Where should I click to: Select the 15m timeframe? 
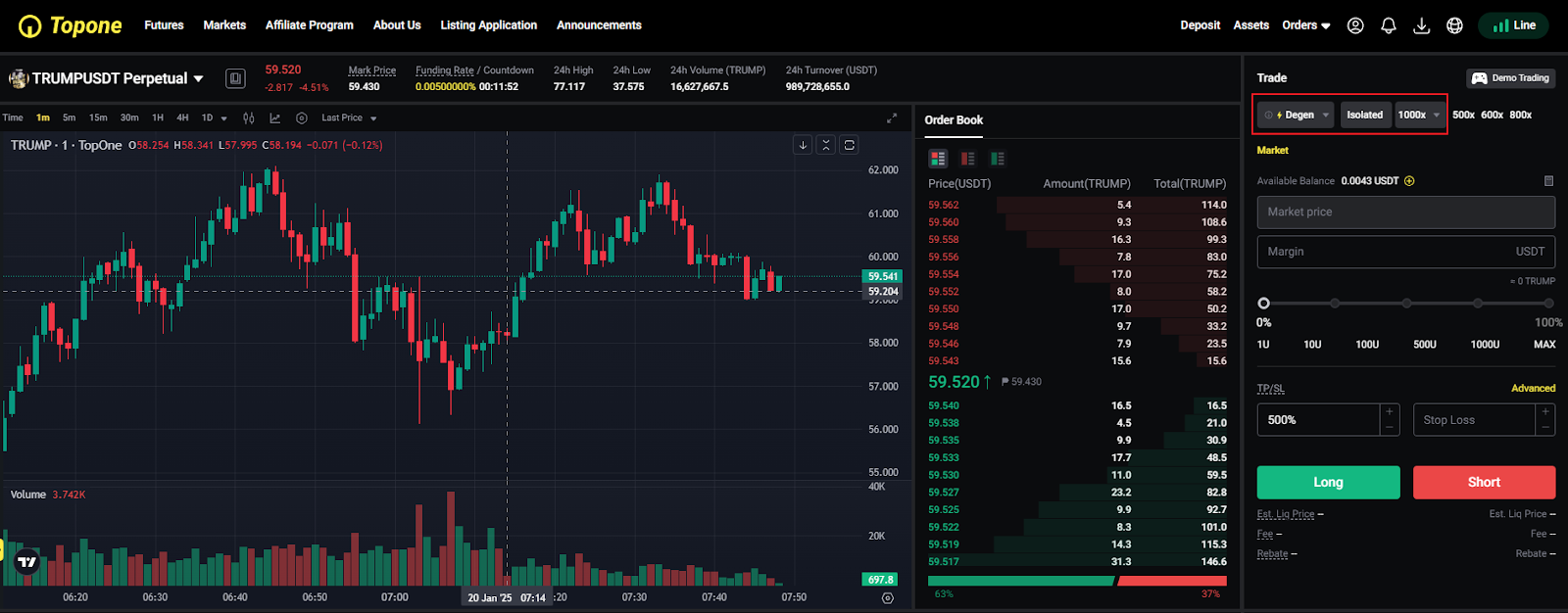[x=98, y=118]
